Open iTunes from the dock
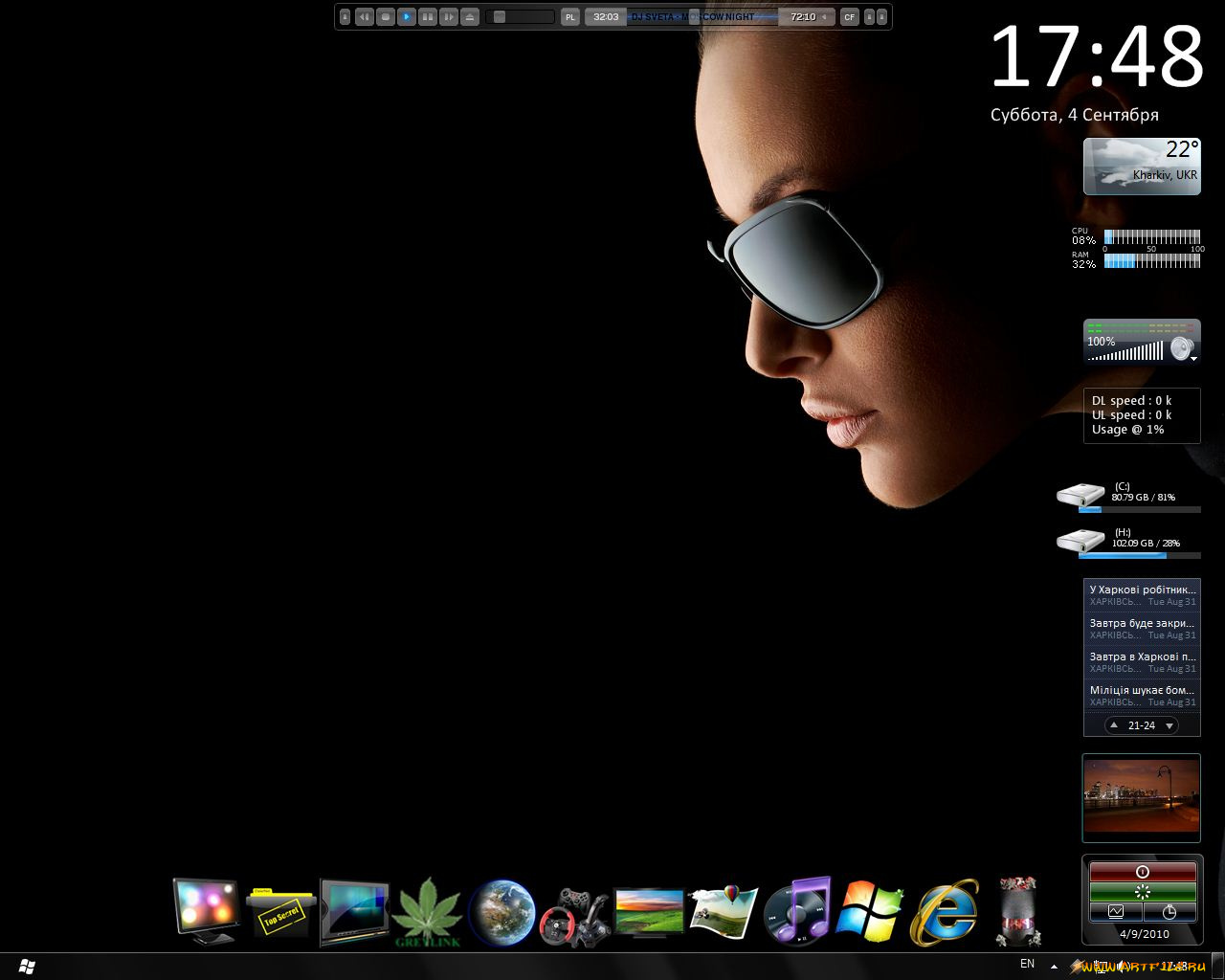Image resolution: width=1225 pixels, height=980 pixels. click(x=797, y=909)
